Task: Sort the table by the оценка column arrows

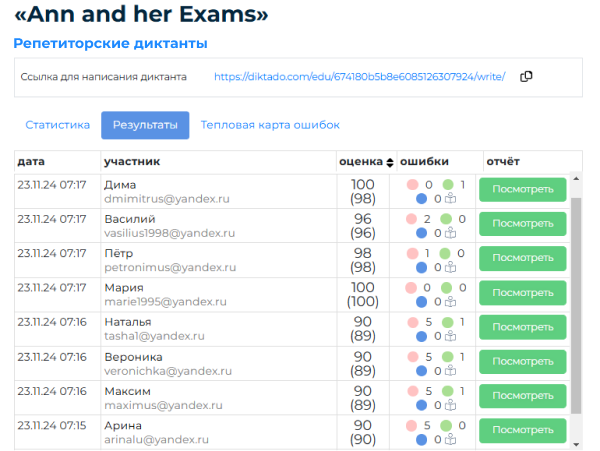Action: [x=390, y=162]
